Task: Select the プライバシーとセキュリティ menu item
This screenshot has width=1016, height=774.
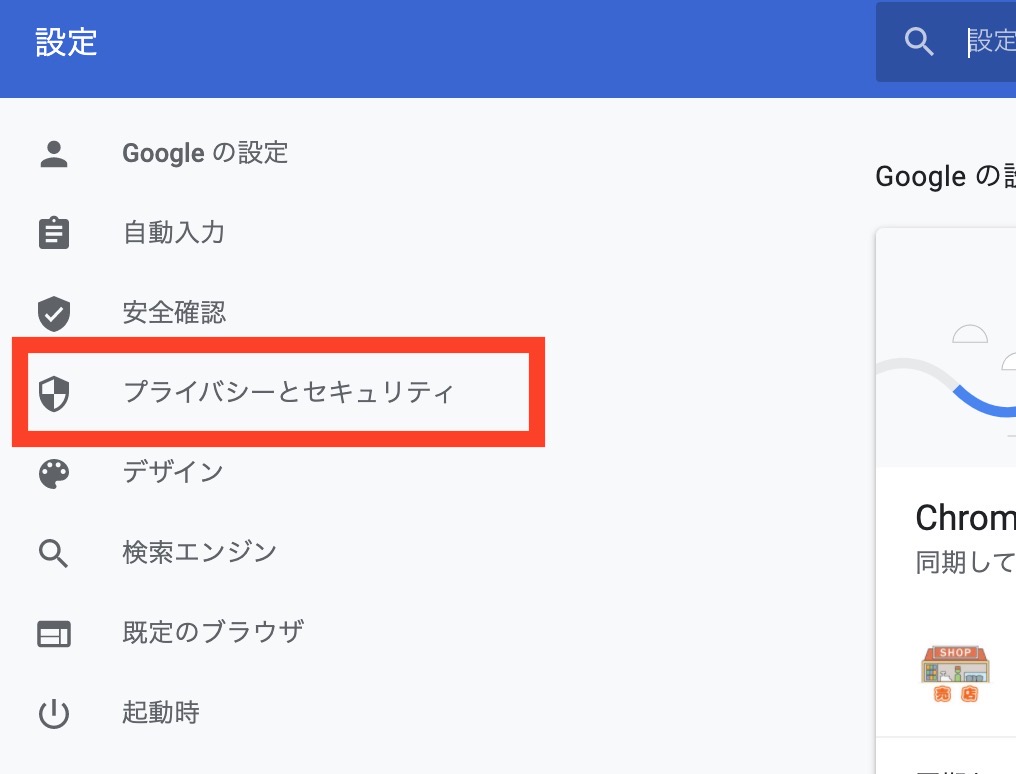Action: click(289, 392)
